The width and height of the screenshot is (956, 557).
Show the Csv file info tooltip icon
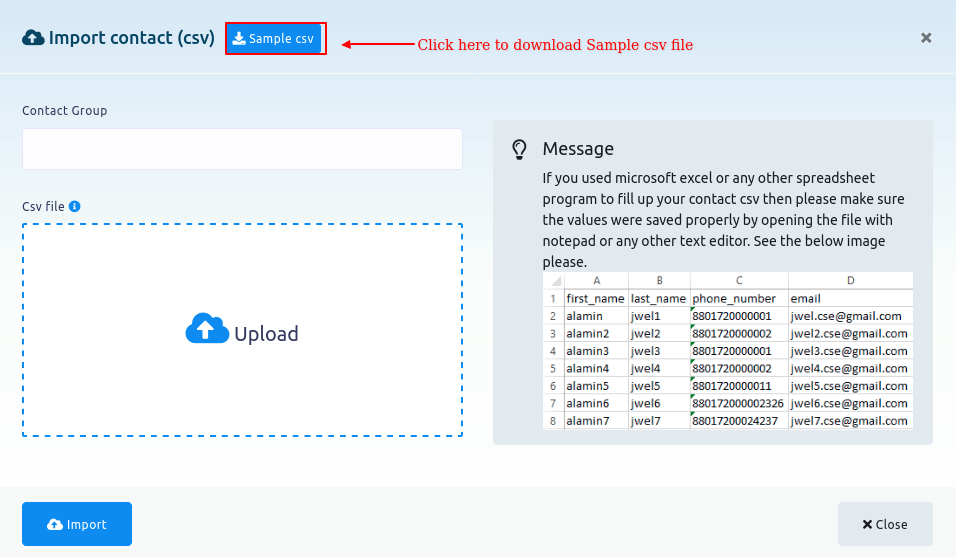click(x=75, y=207)
